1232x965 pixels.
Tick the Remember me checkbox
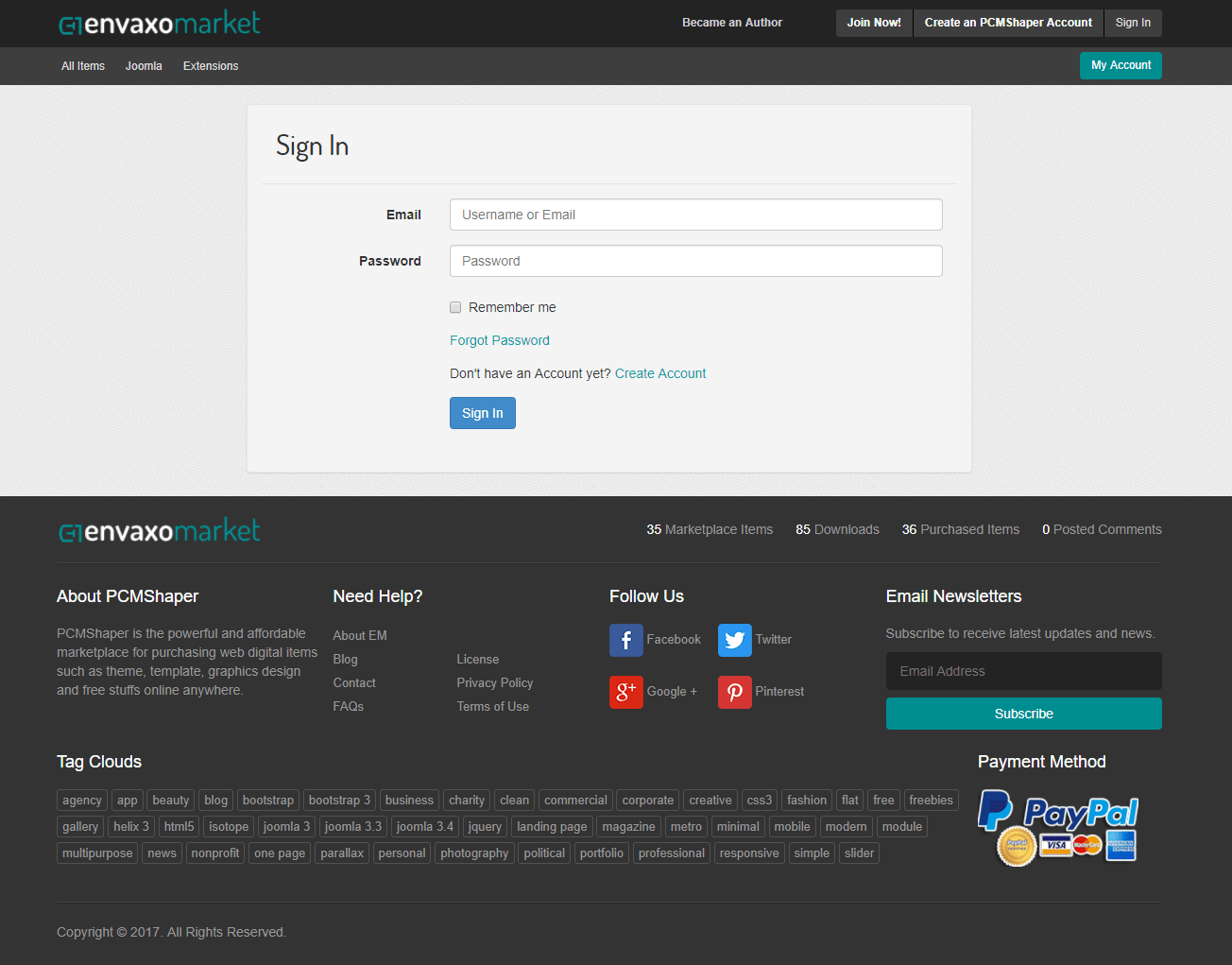[455, 307]
